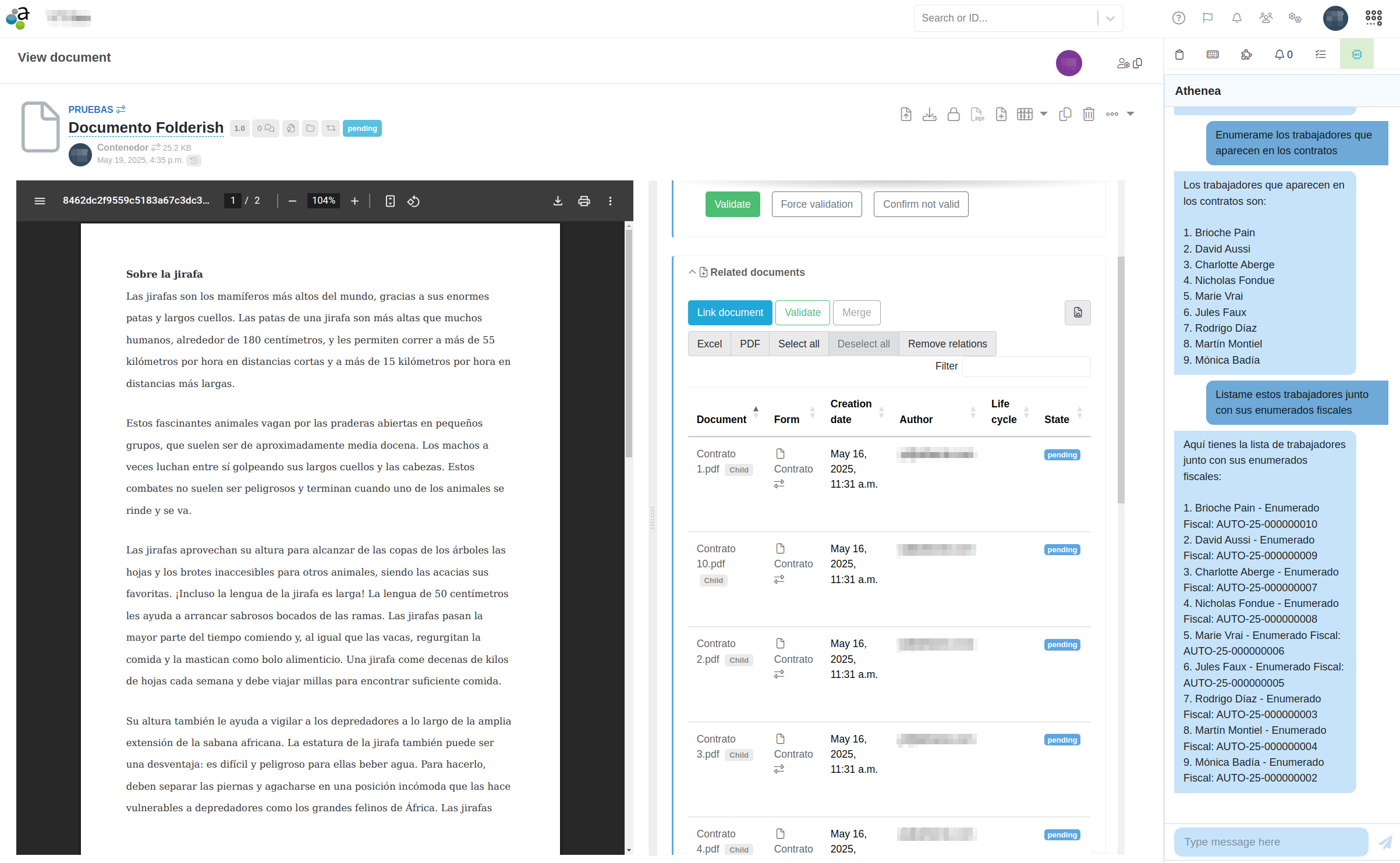Image resolution: width=1400 pixels, height=863 pixels.
Task: Toggle the PDF viewer sidebar menu
Action: pos(40,201)
